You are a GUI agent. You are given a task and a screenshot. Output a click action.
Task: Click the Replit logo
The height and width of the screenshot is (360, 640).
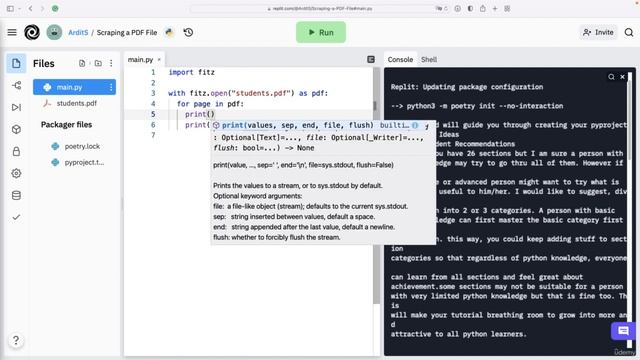point(32,32)
